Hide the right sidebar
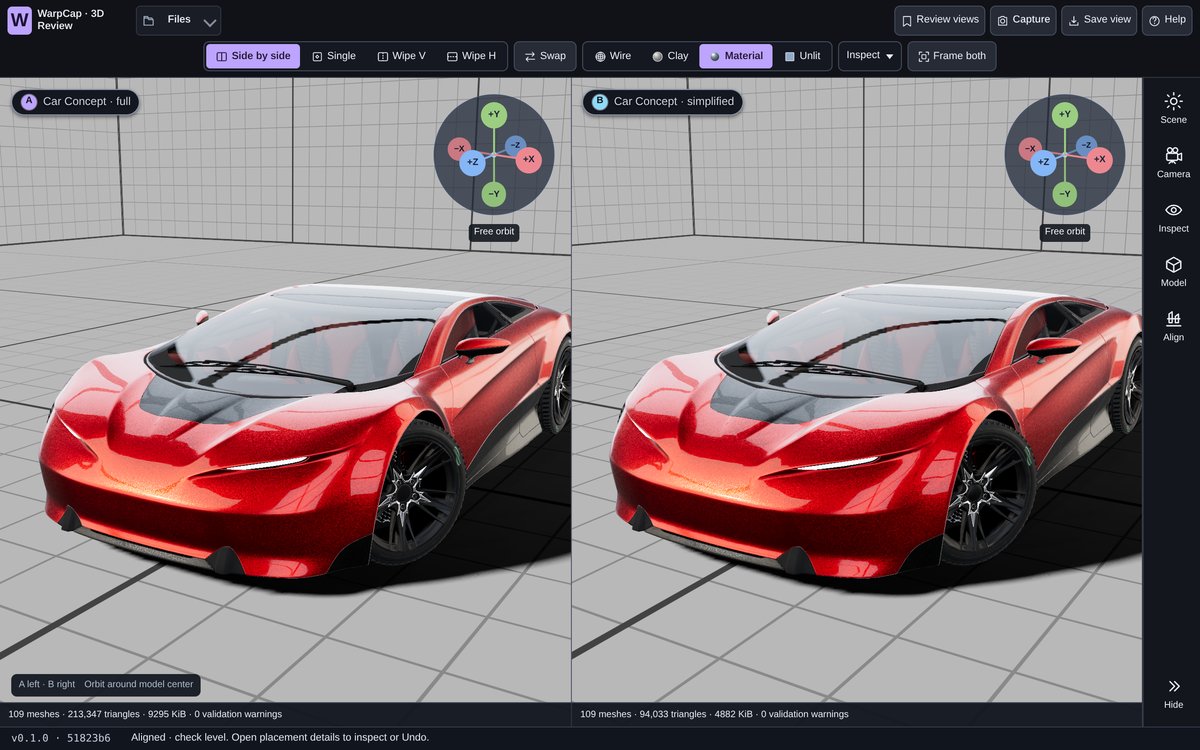 point(1173,694)
